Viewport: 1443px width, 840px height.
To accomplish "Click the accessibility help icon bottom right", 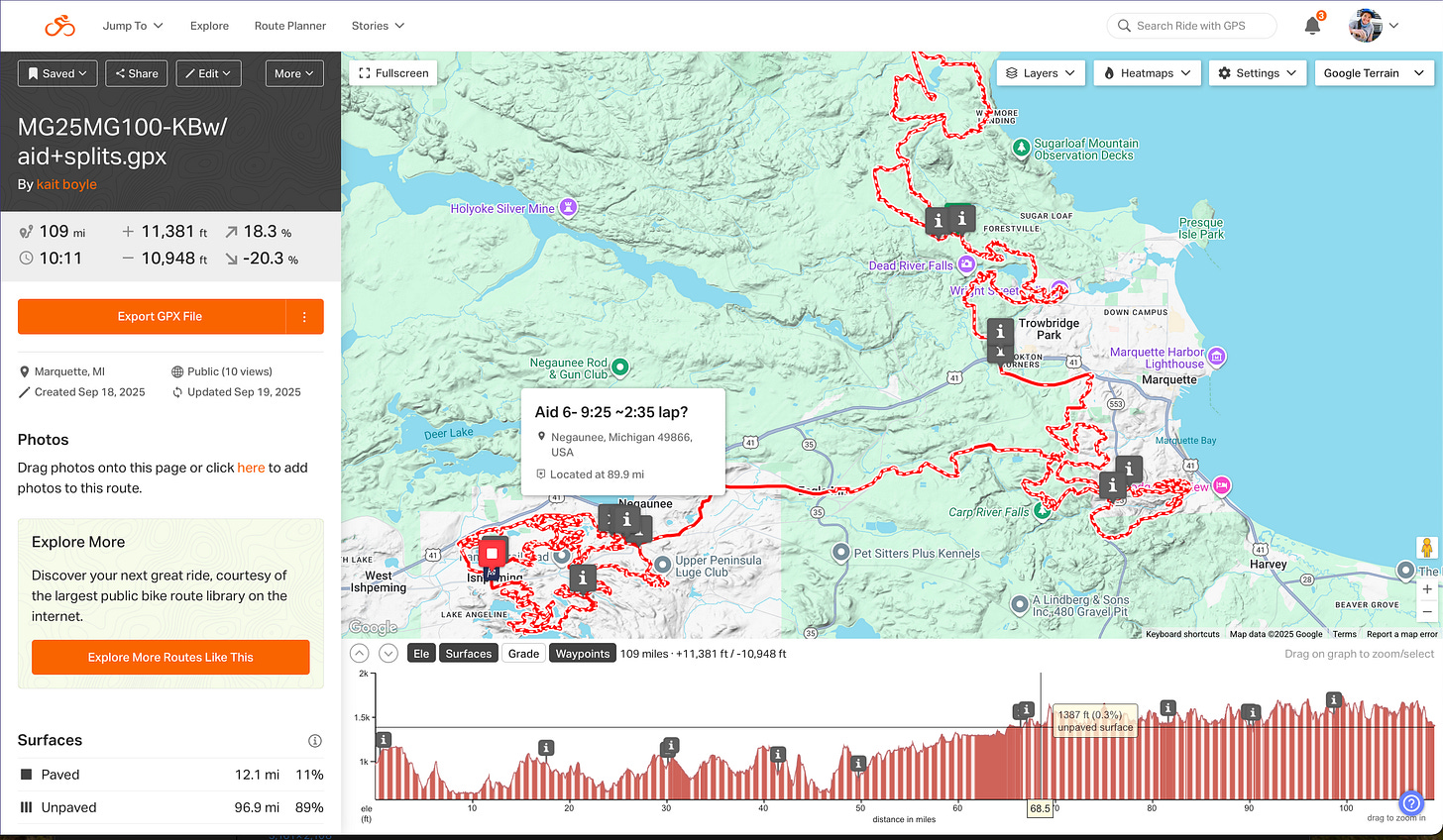I will pos(1410,801).
